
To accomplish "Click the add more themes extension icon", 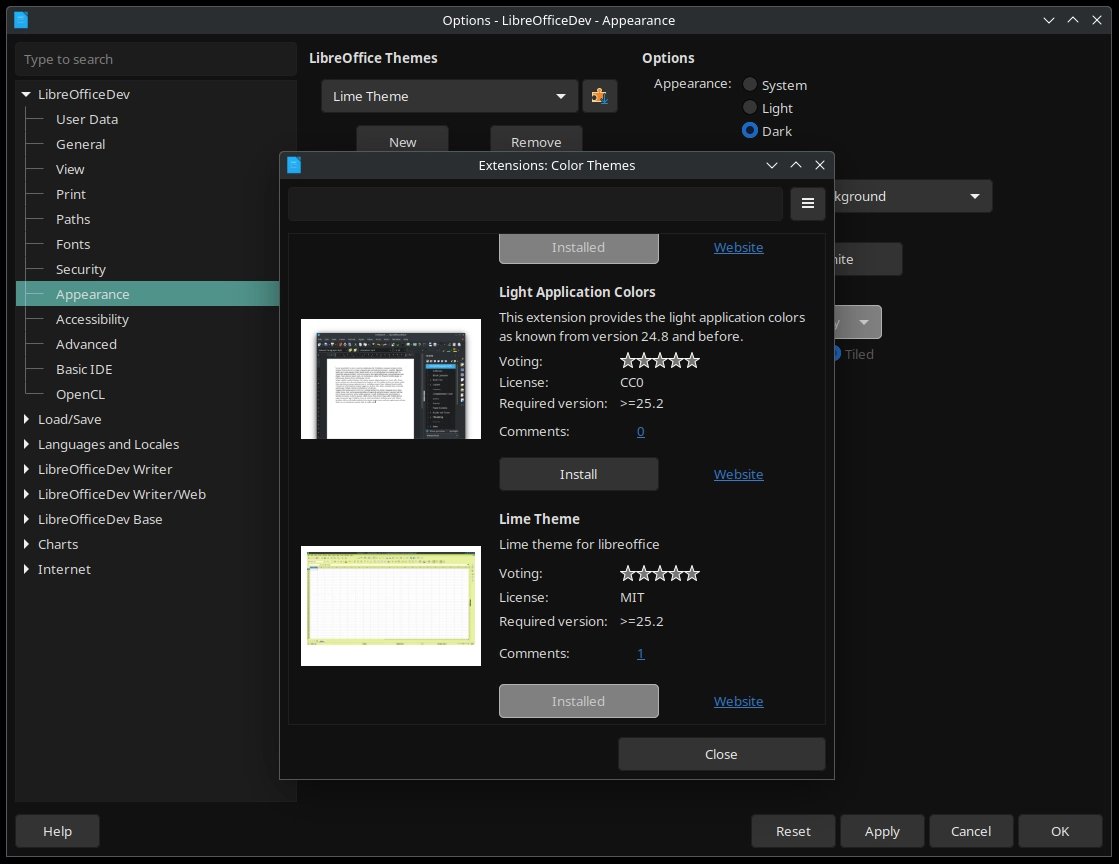I will pyautogui.click(x=599, y=96).
